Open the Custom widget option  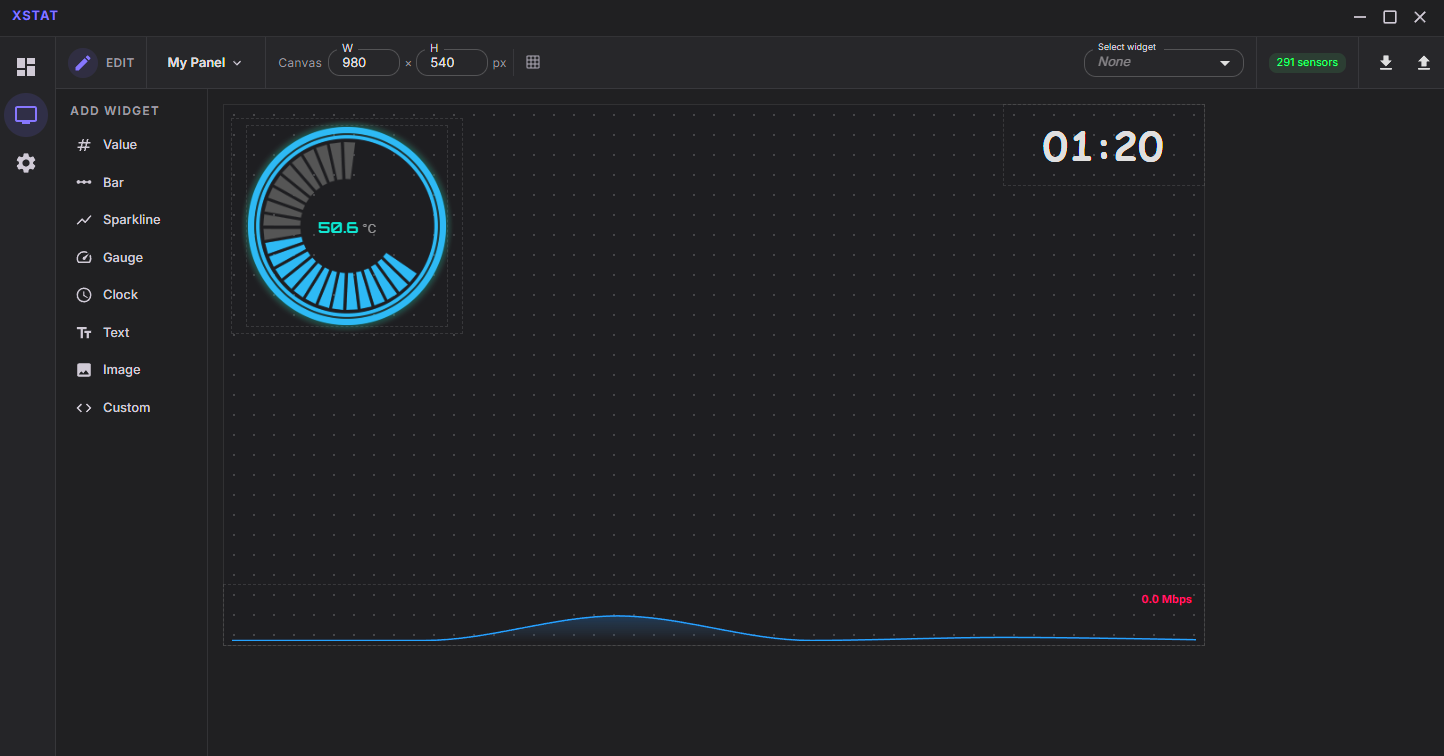click(x=125, y=407)
